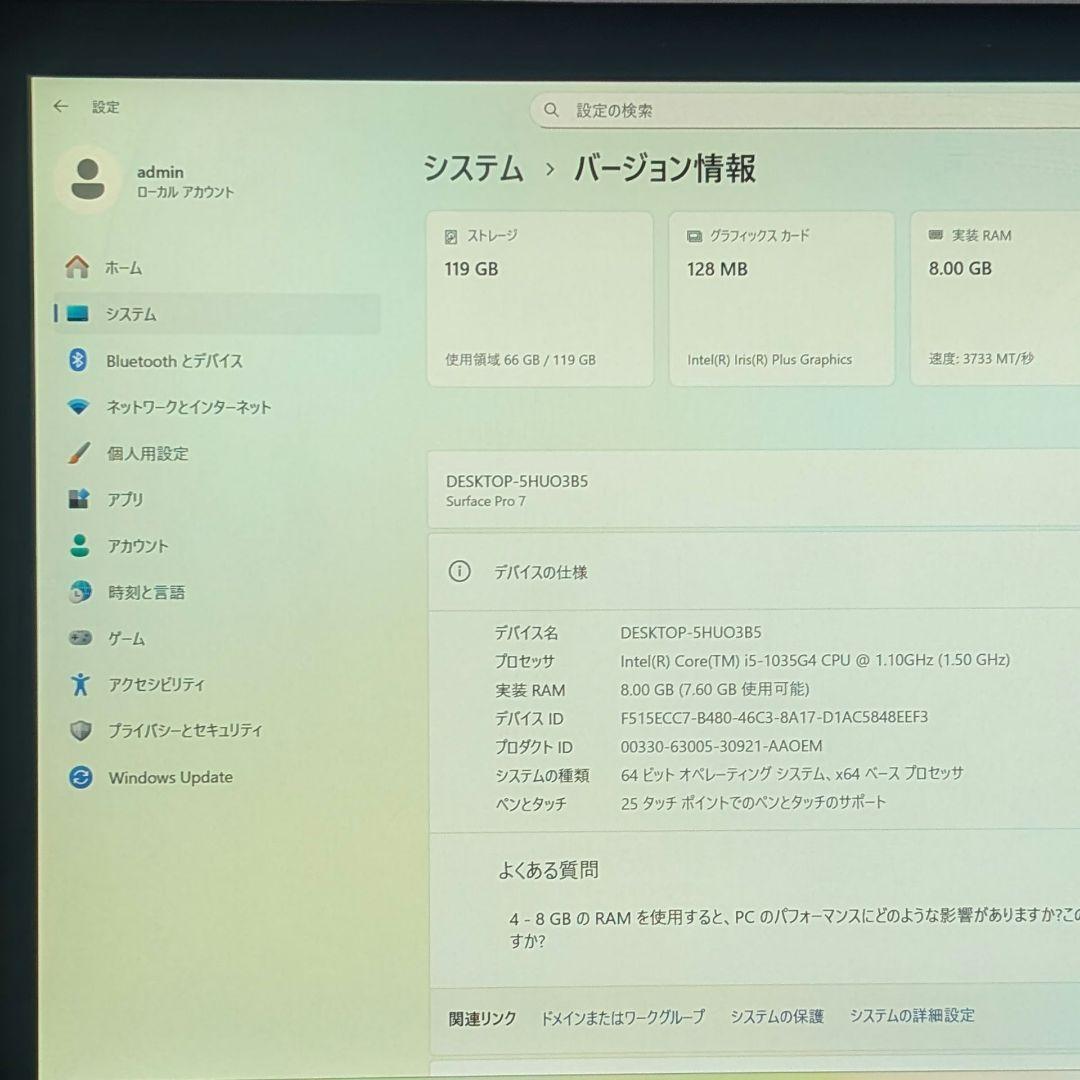Open Bluetooth とデバイス settings

[78, 361]
